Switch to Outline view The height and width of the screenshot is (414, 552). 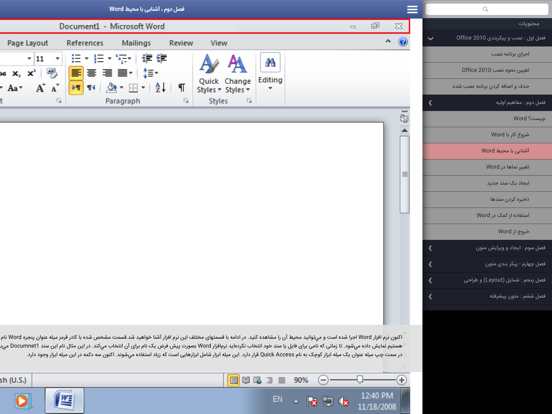[270, 380]
